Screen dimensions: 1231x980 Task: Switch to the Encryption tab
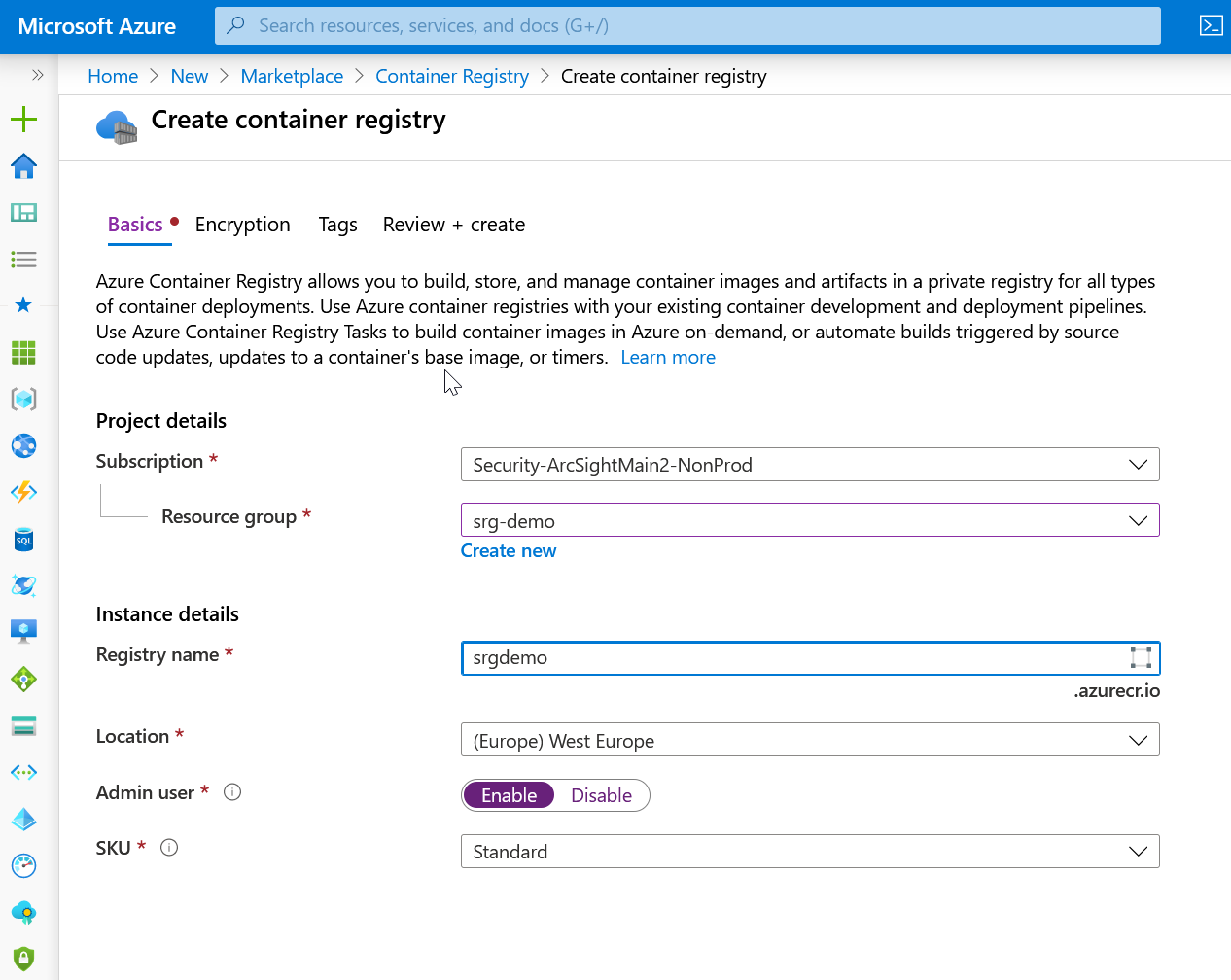[x=242, y=224]
